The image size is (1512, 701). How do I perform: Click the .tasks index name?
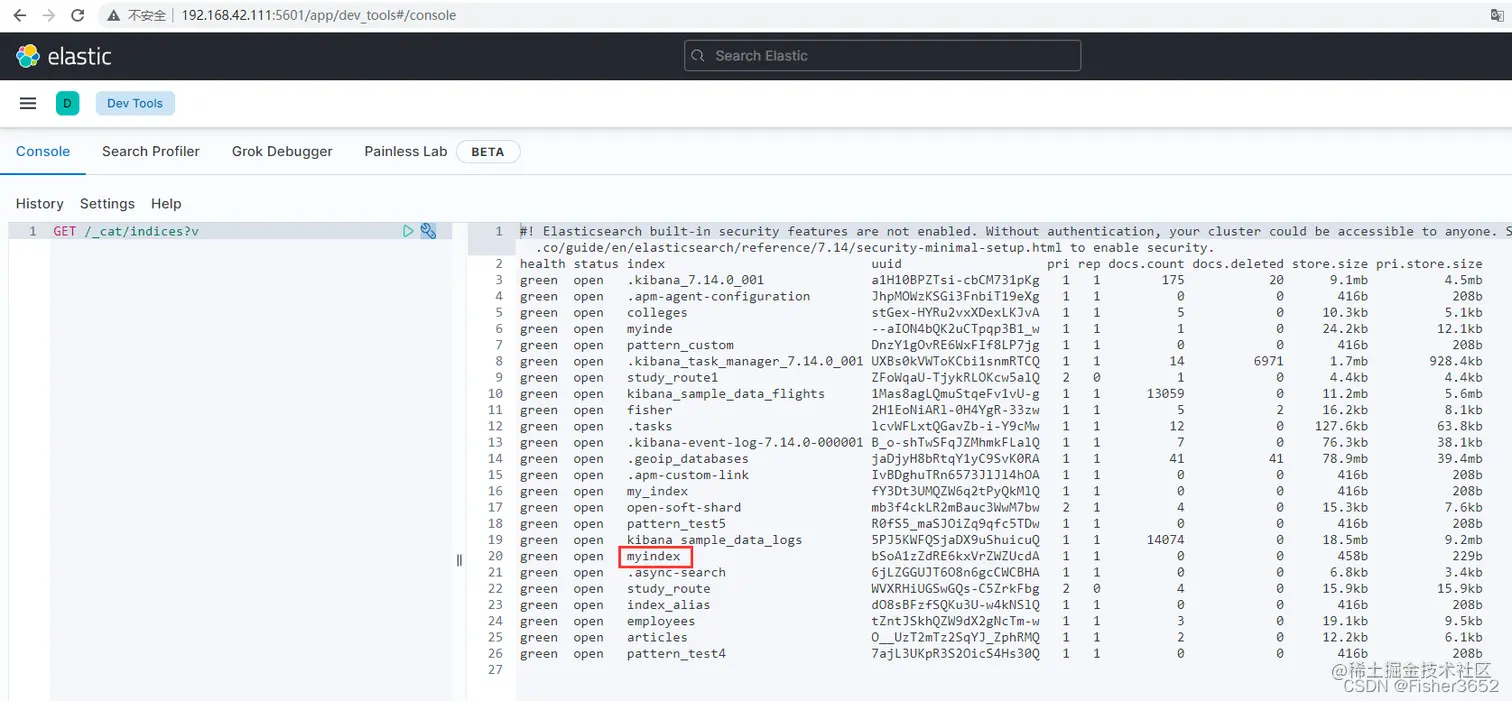pos(650,426)
